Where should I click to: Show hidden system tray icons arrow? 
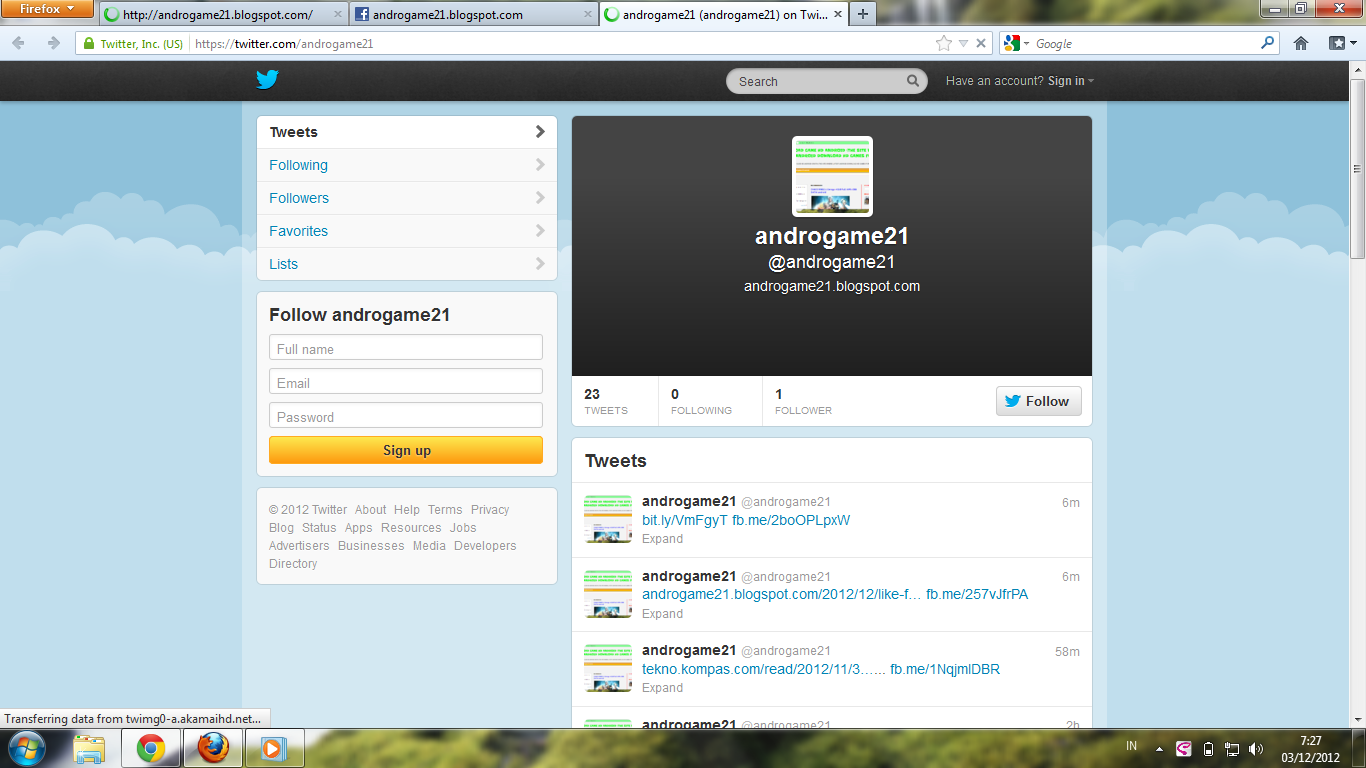1159,748
